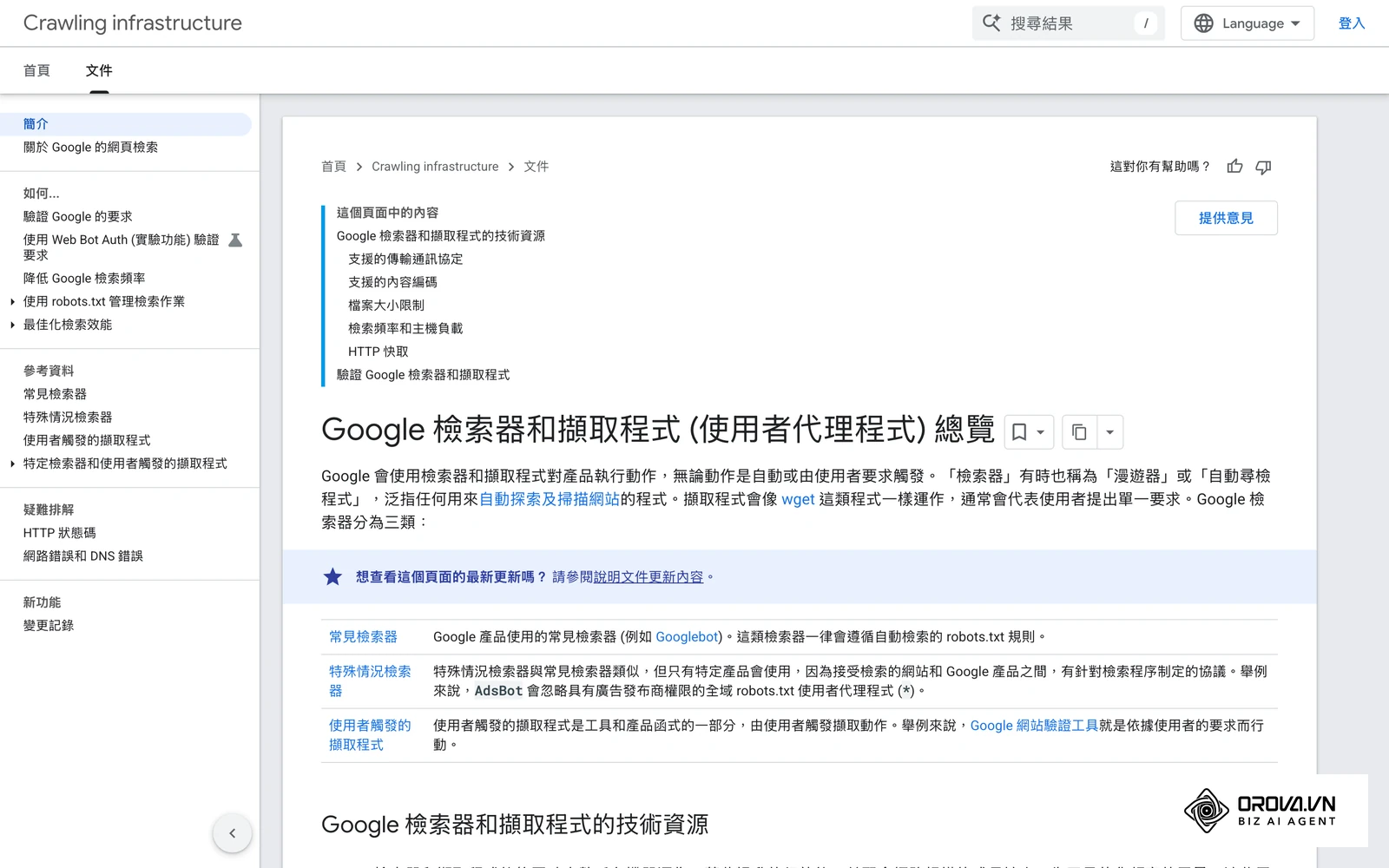Open the Google 網站驗證工具 link
The height and width of the screenshot is (868, 1389).
click(x=1034, y=726)
